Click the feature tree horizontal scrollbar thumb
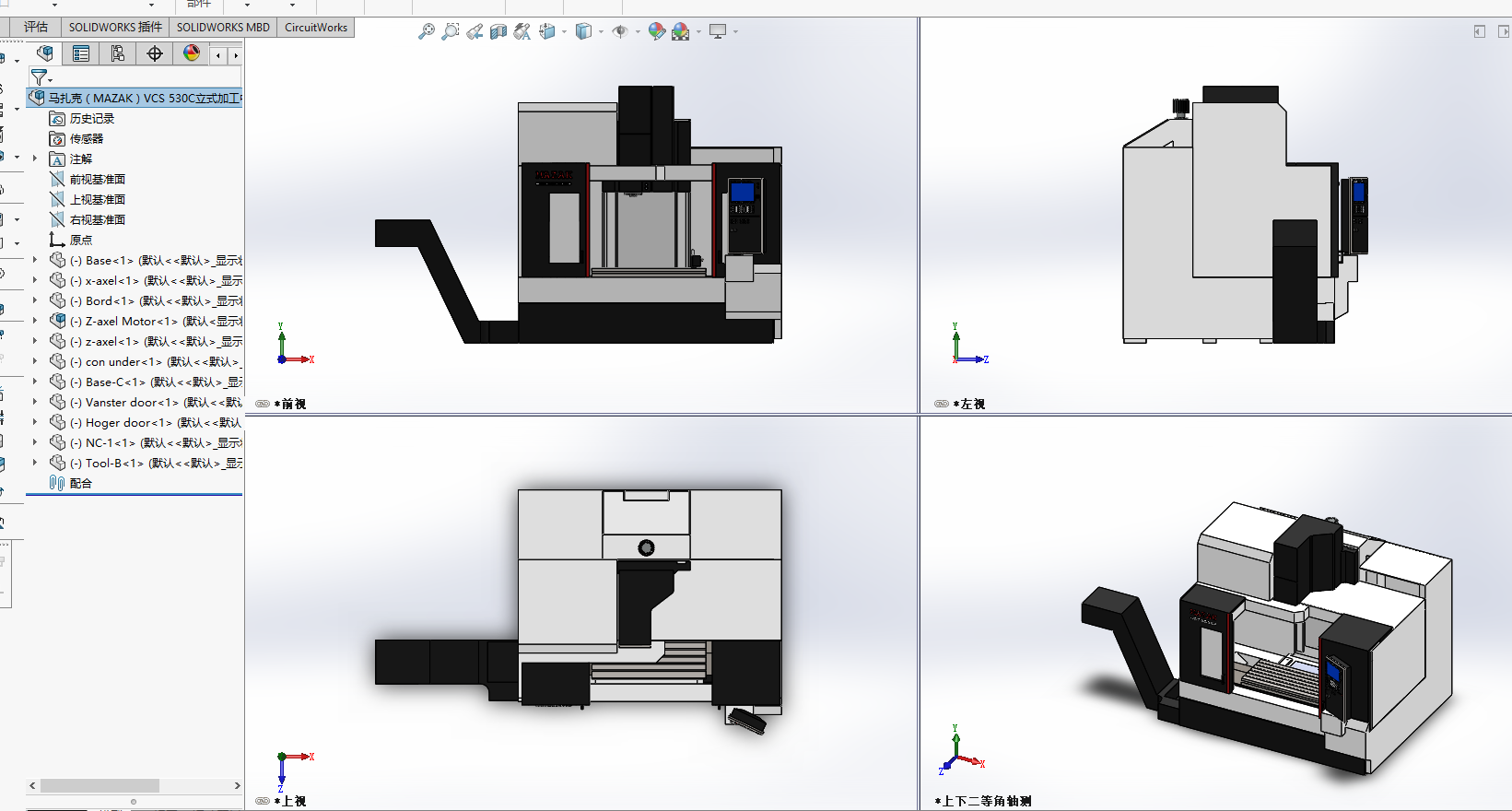 (100, 786)
